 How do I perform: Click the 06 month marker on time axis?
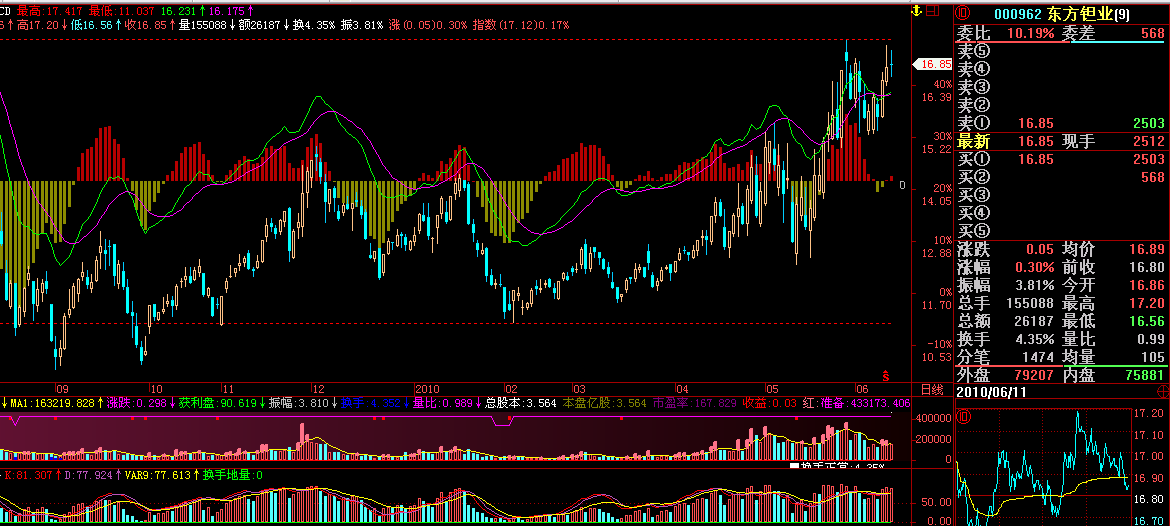click(861, 389)
